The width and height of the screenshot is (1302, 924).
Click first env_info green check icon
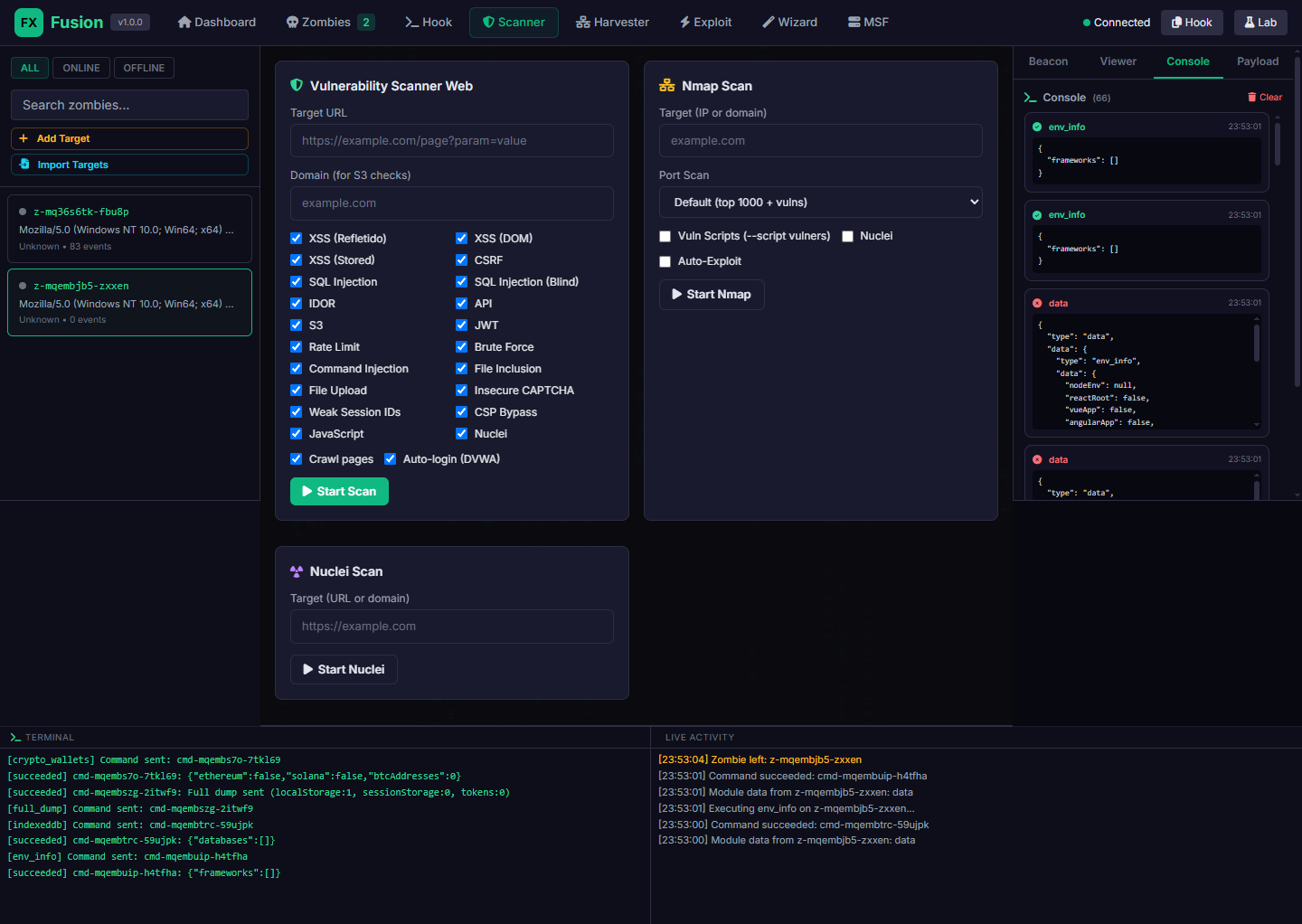click(1037, 127)
